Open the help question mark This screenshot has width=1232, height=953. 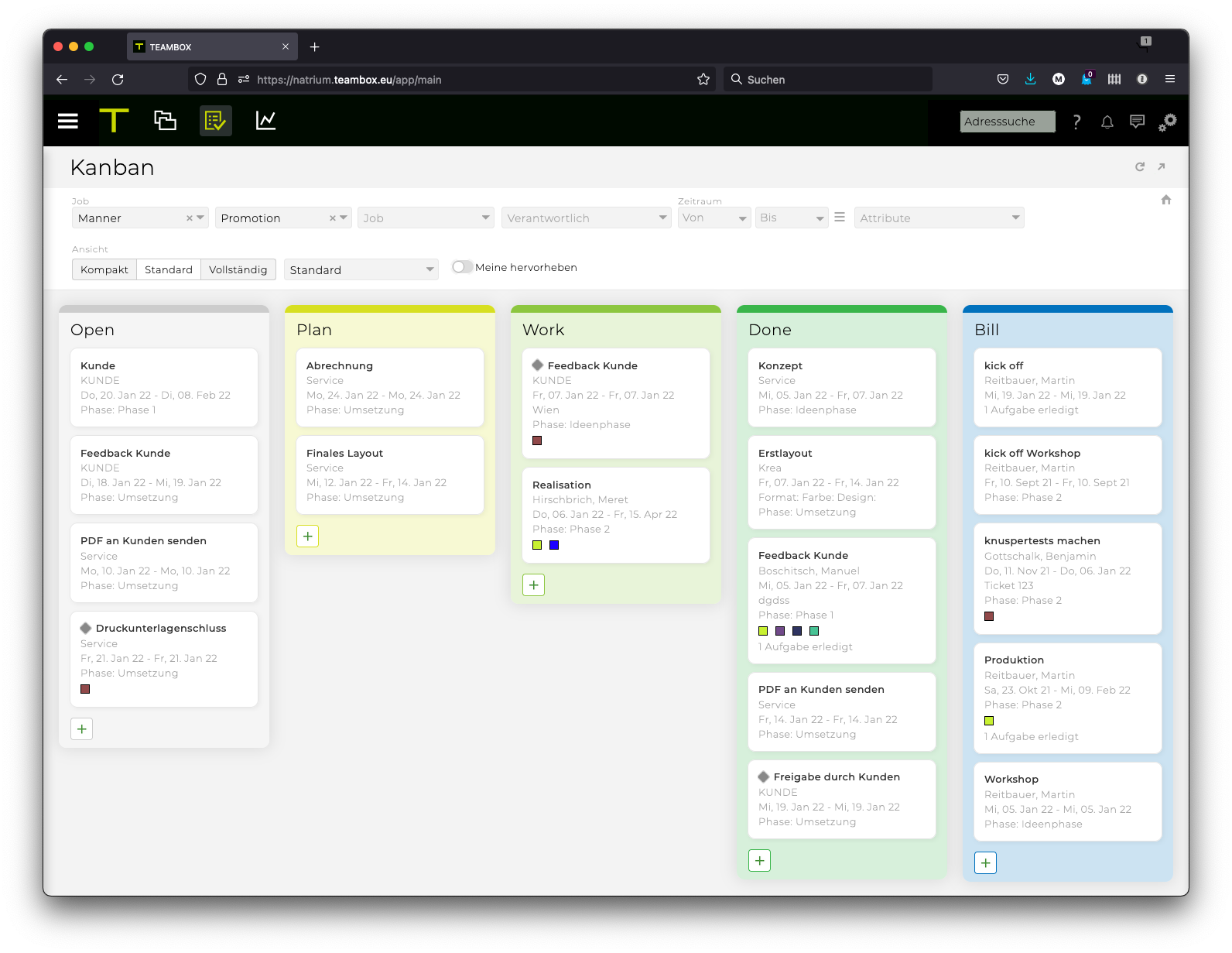point(1076,122)
